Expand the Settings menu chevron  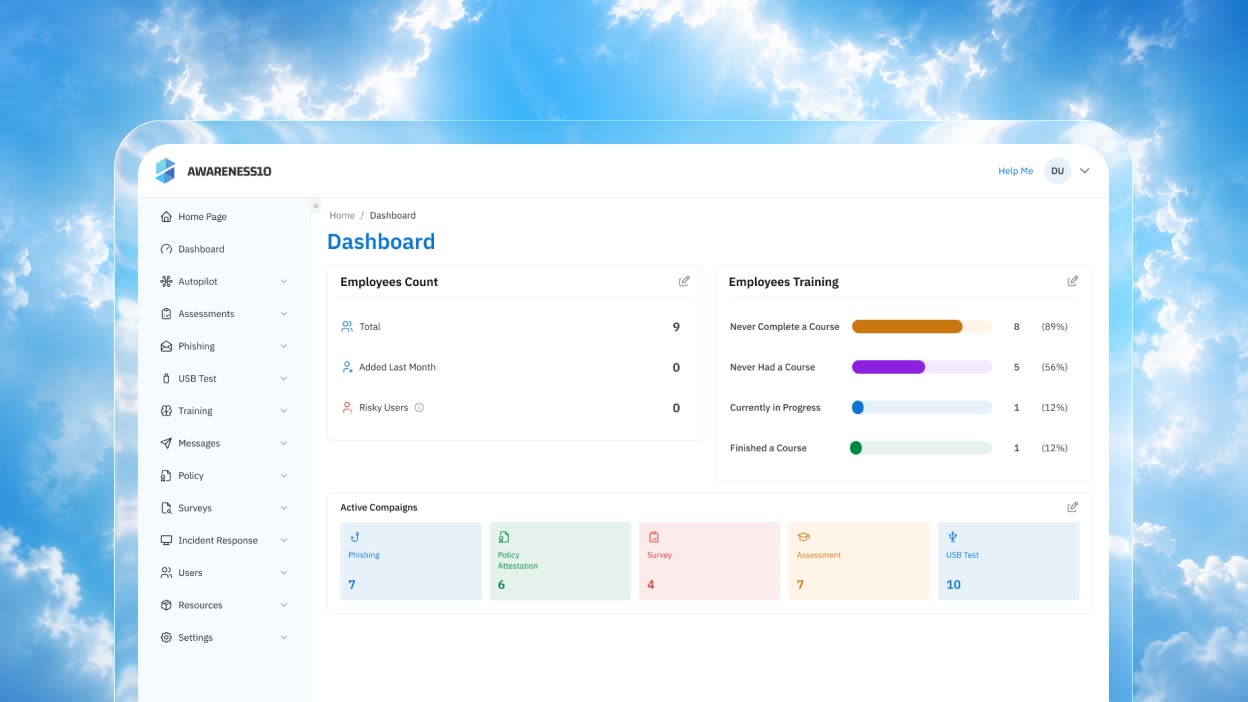[283, 638]
